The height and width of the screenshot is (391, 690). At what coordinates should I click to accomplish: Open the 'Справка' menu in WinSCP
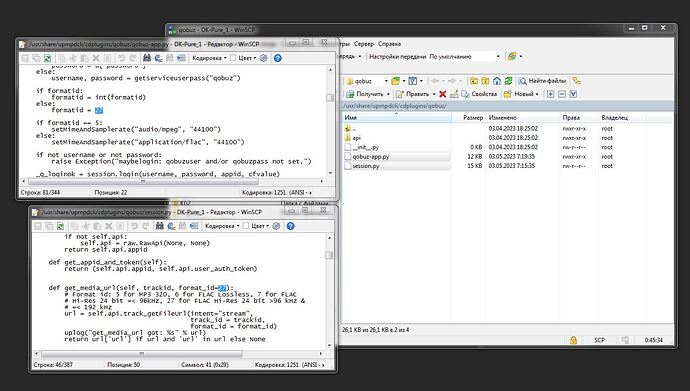[389, 44]
